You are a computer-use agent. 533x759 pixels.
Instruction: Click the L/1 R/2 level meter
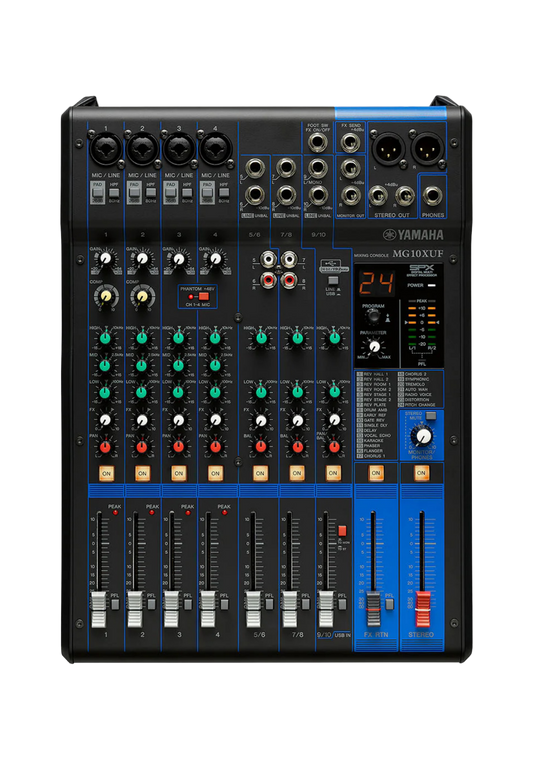coord(422,326)
